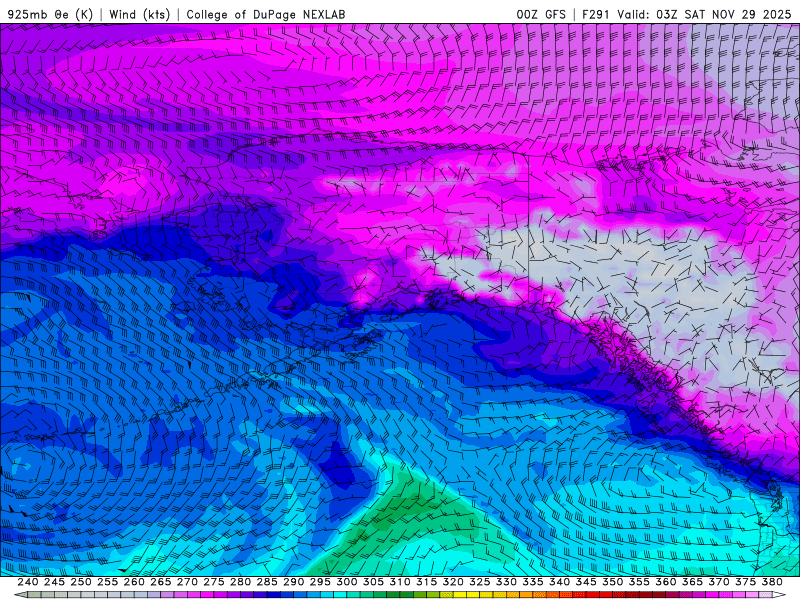Click the 345 color scale label

point(586,582)
